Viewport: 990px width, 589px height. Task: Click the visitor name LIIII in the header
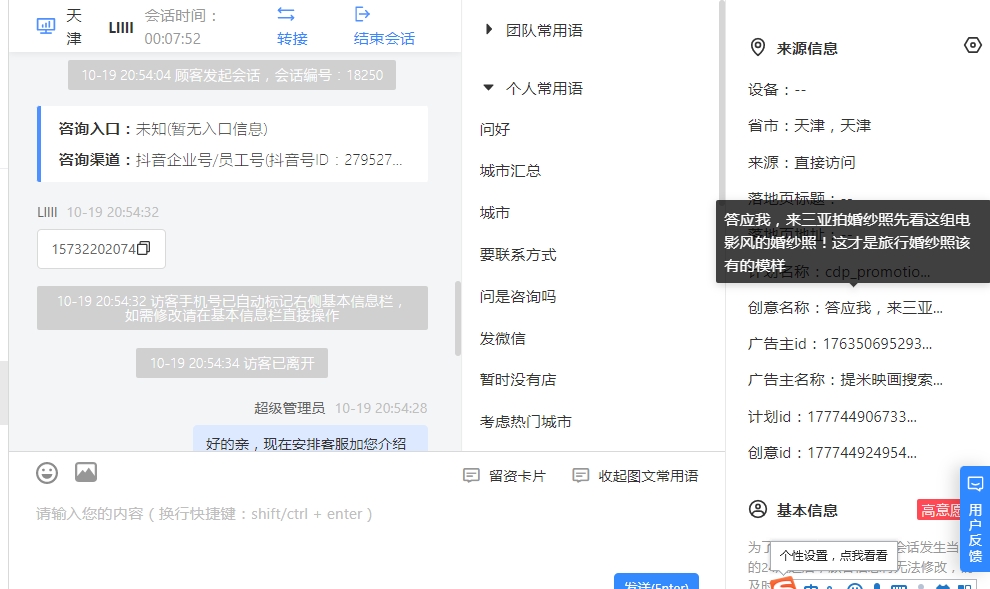121,27
